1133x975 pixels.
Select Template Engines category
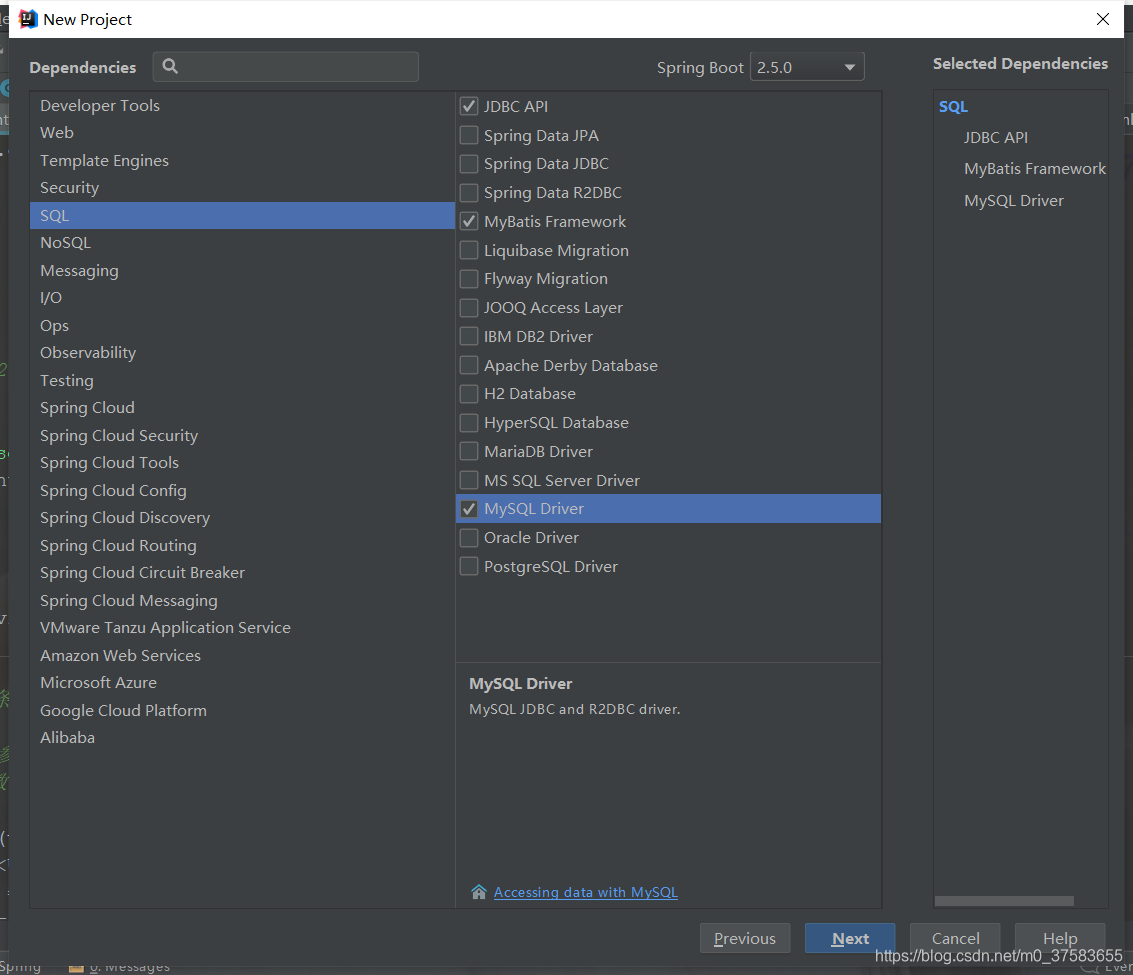[x=242, y=160]
